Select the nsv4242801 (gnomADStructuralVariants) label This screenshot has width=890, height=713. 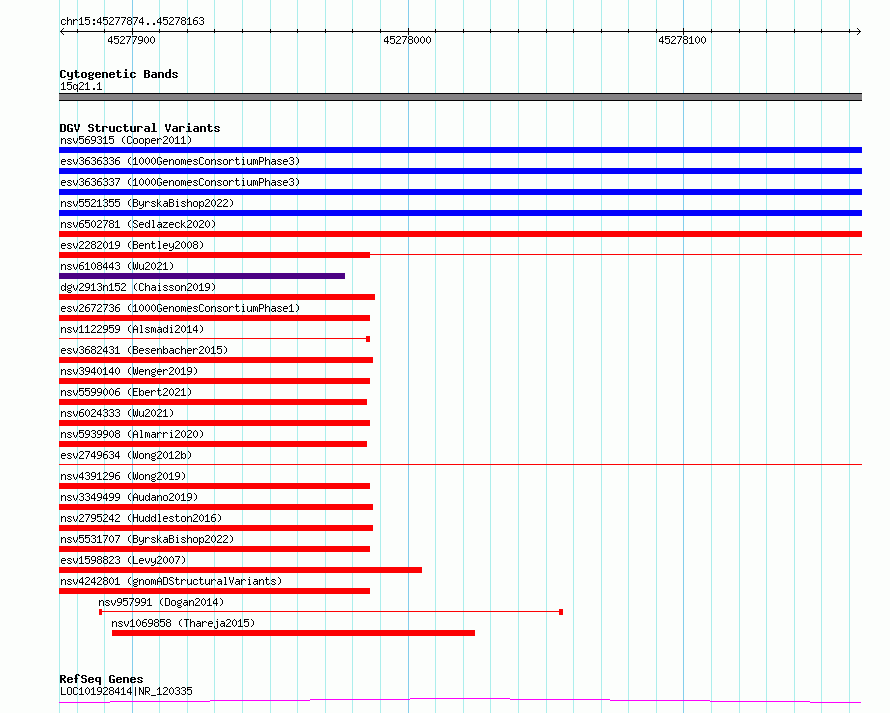click(x=171, y=581)
